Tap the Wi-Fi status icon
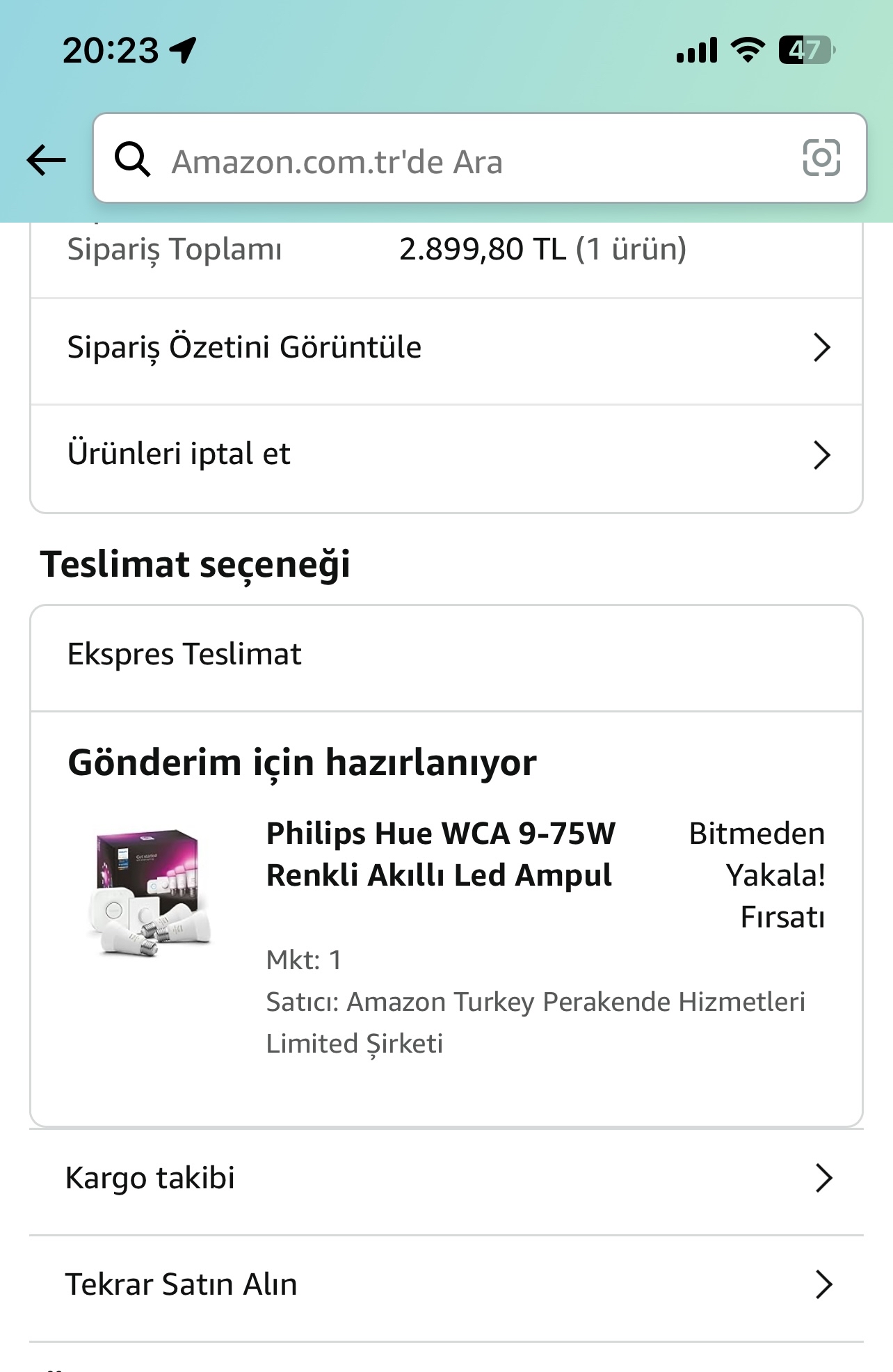This screenshot has height=1372, width=893. [x=748, y=50]
